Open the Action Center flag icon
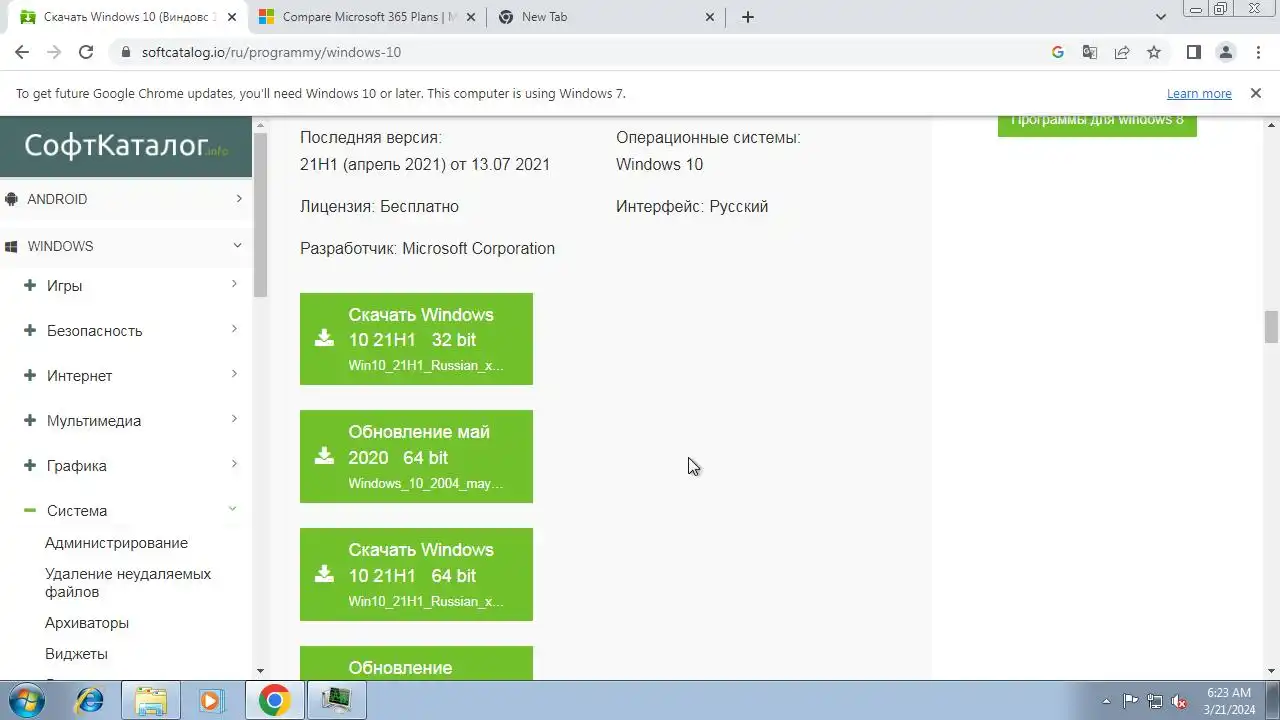 [1130, 701]
